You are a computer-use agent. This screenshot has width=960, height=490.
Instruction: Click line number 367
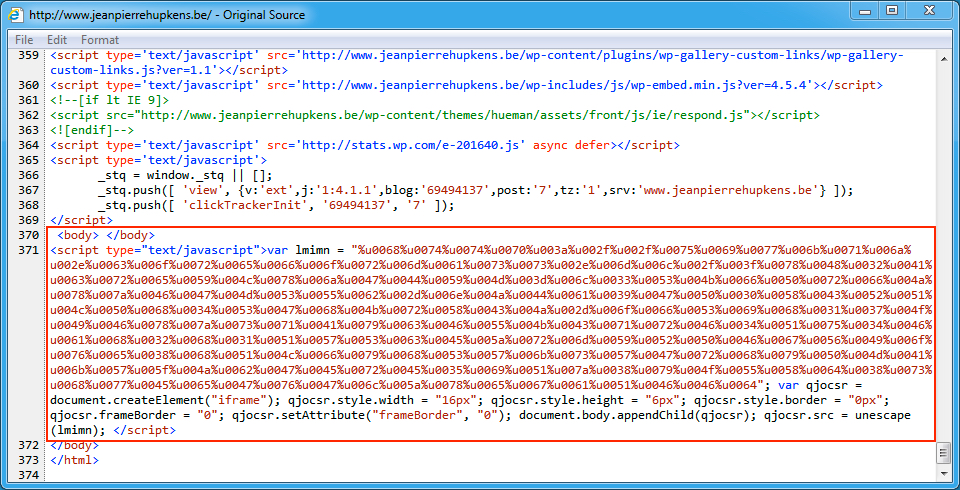28,190
